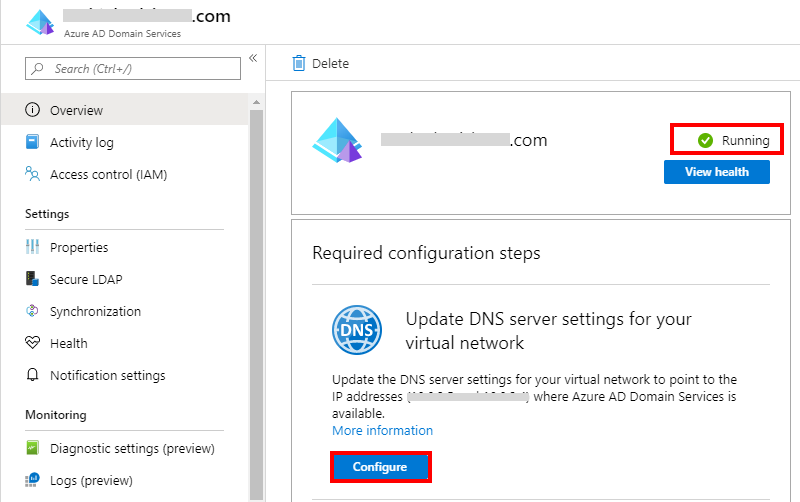Click the Properties bars icon
This screenshot has height=502, width=800.
32,247
